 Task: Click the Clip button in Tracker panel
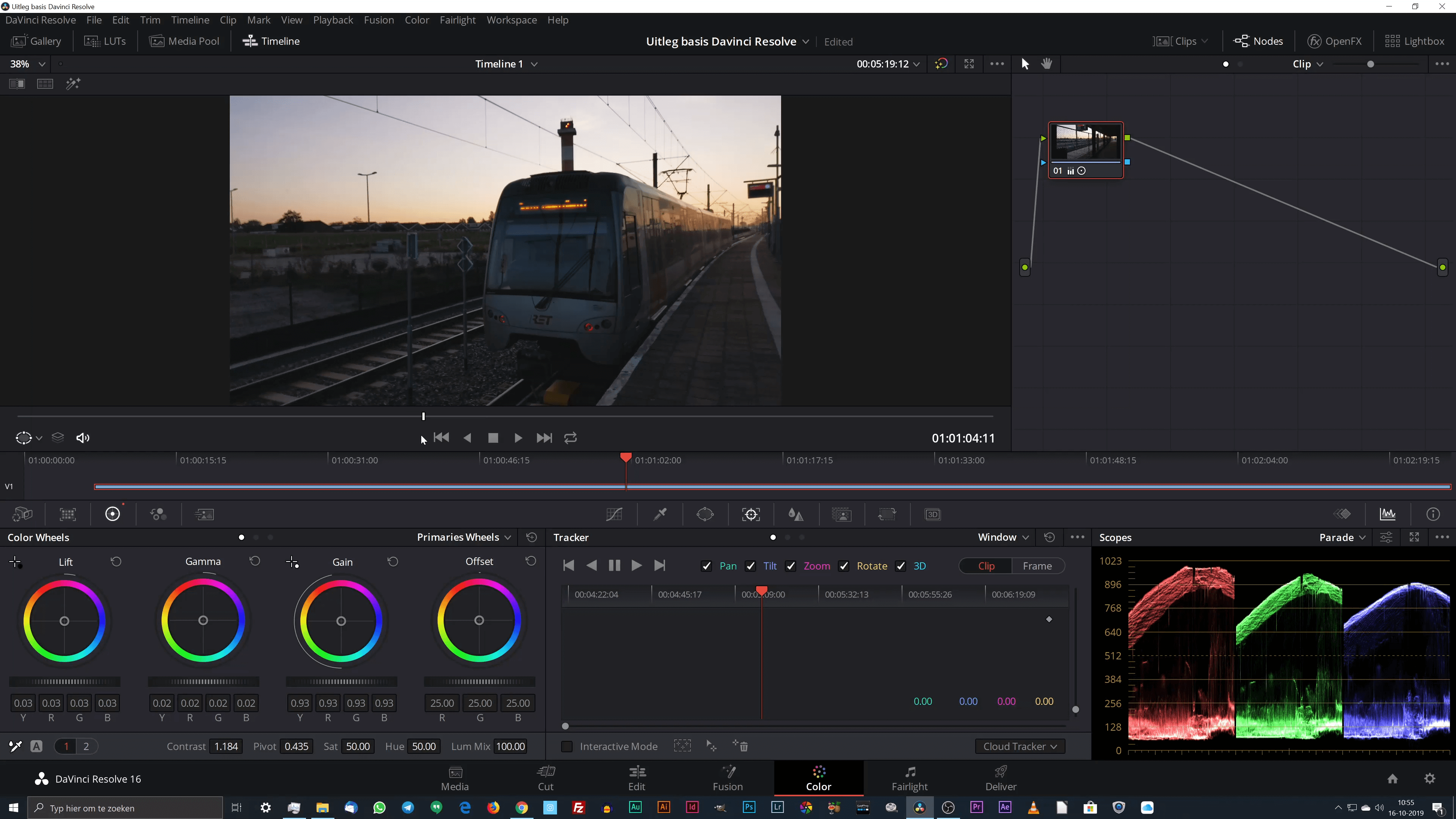pos(986,566)
